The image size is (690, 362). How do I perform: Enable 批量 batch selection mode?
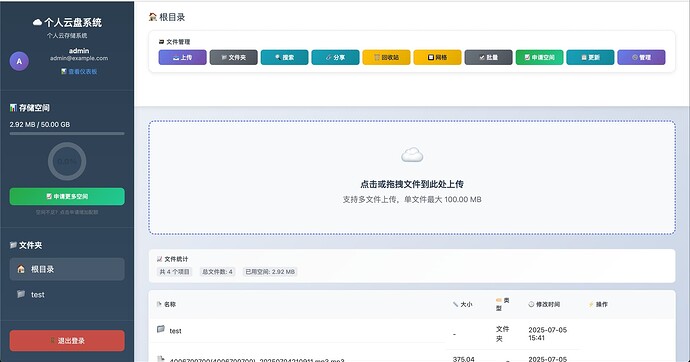(x=488, y=57)
